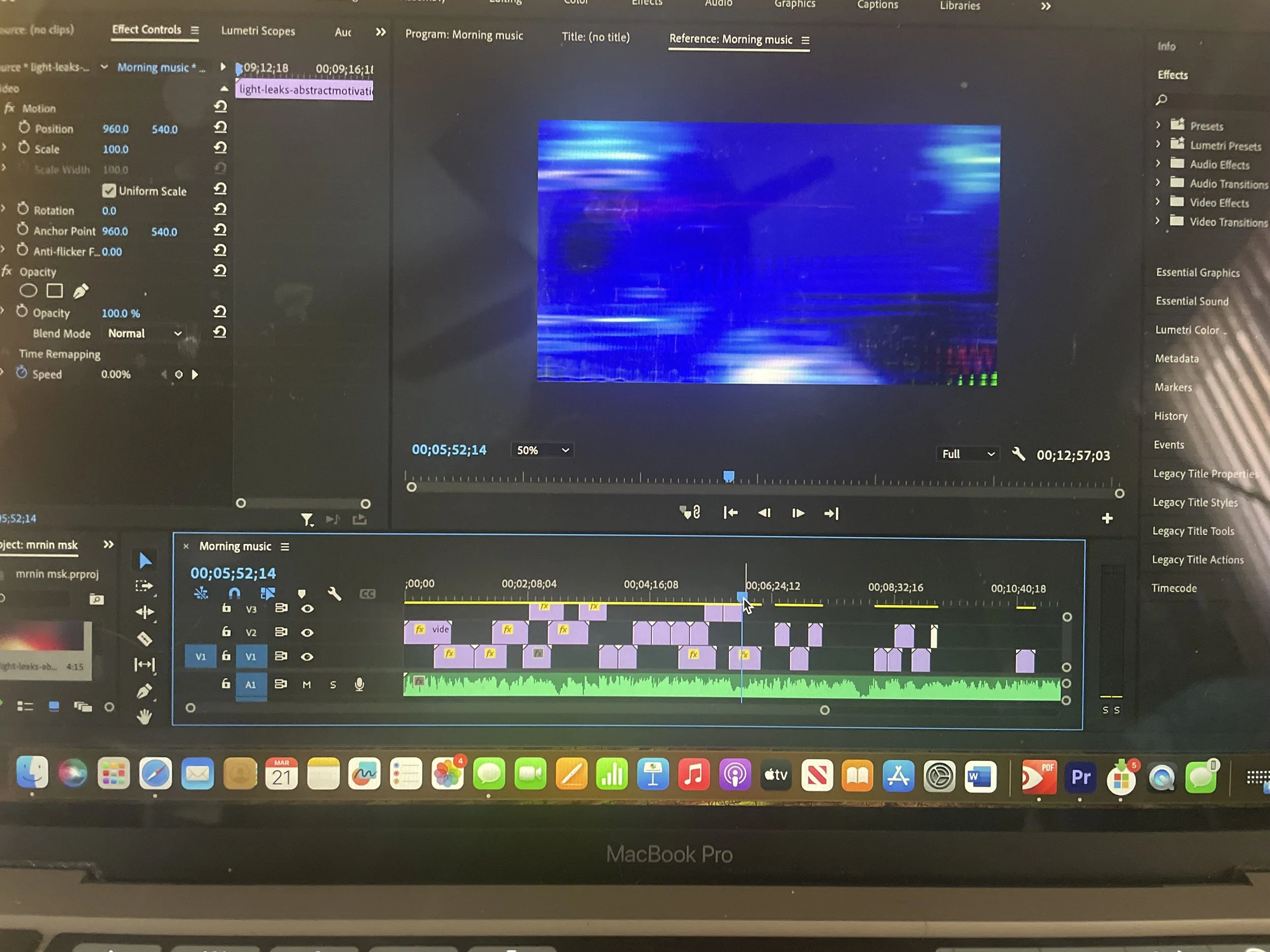1270x952 pixels.
Task: Create free draw bezier opacity mask
Action: point(81,291)
